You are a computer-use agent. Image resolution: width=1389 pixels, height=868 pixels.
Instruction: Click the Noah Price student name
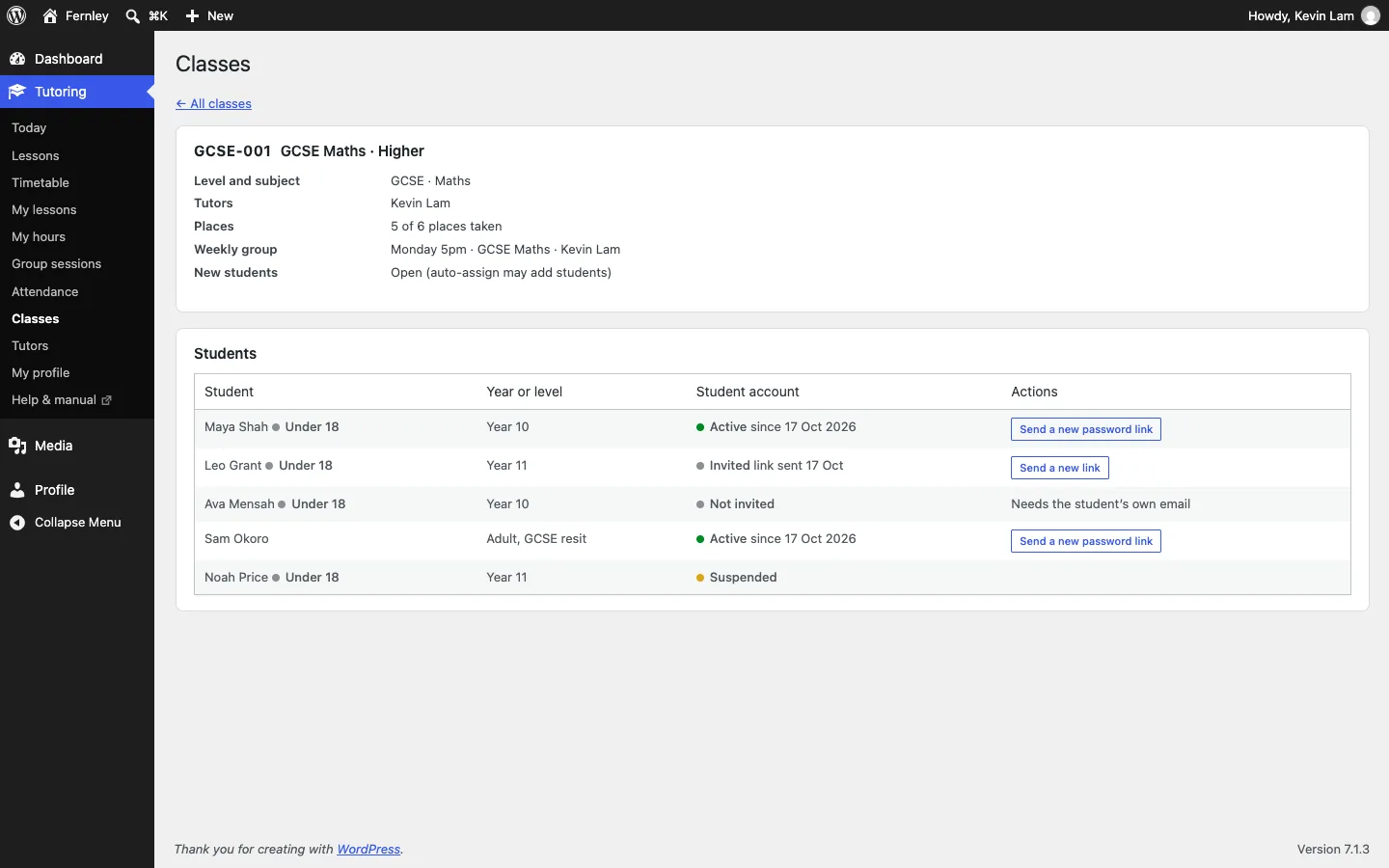pyautogui.click(x=236, y=578)
